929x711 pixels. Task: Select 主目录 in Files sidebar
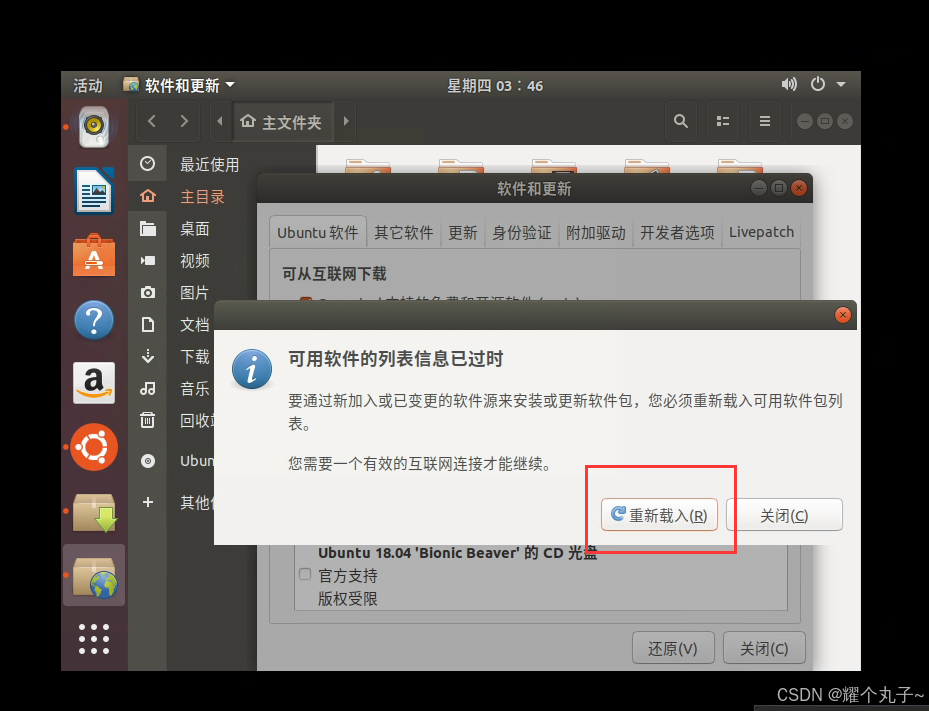click(202, 197)
